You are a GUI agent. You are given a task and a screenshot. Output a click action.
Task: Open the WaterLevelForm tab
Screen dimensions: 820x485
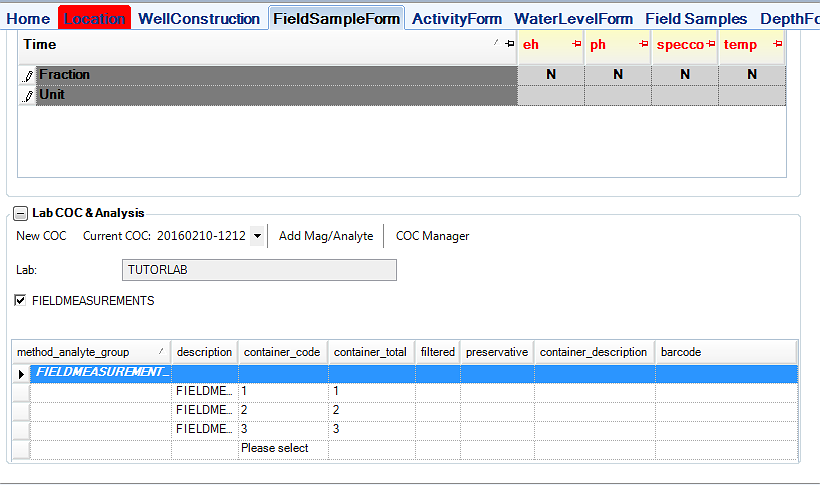point(573,18)
